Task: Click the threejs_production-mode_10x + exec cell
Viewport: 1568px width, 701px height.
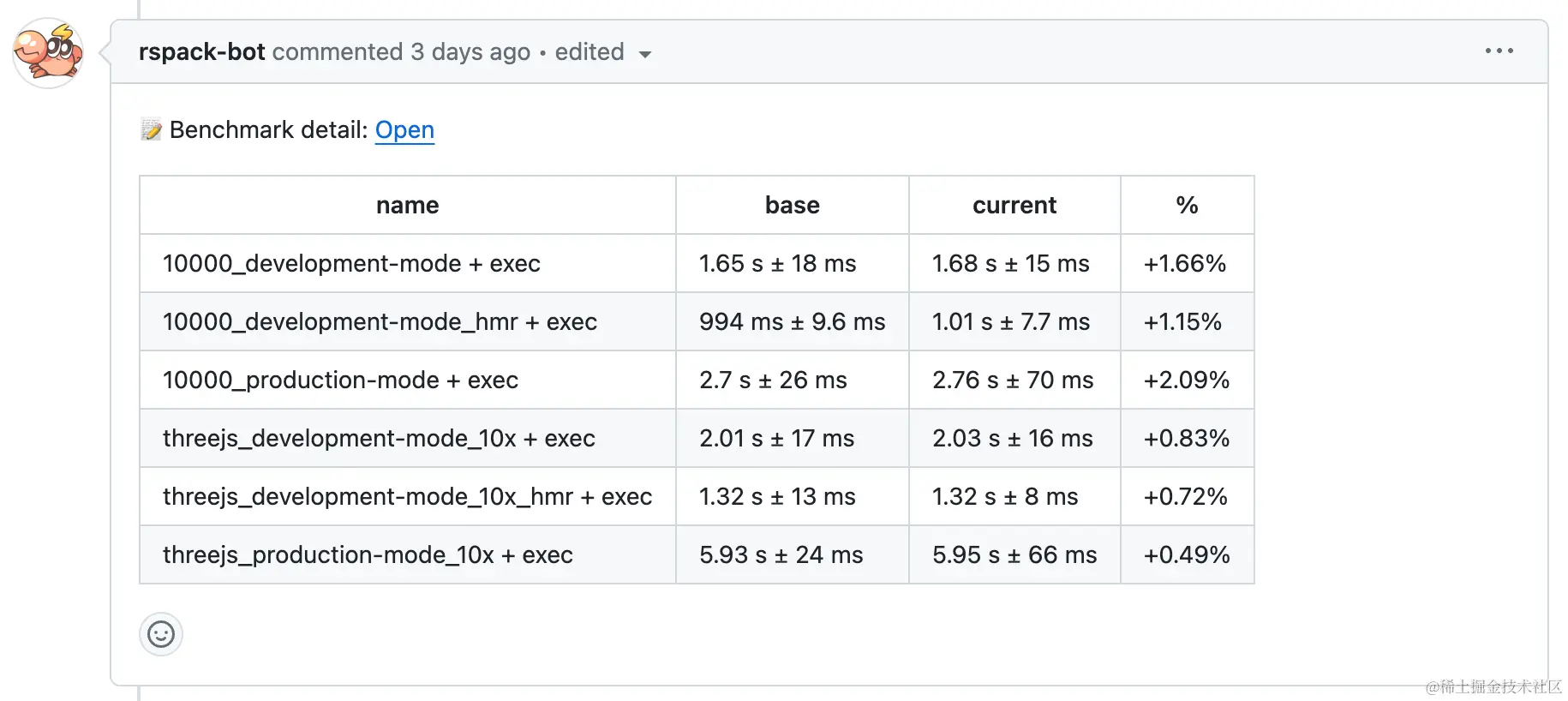Action: tap(368, 555)
